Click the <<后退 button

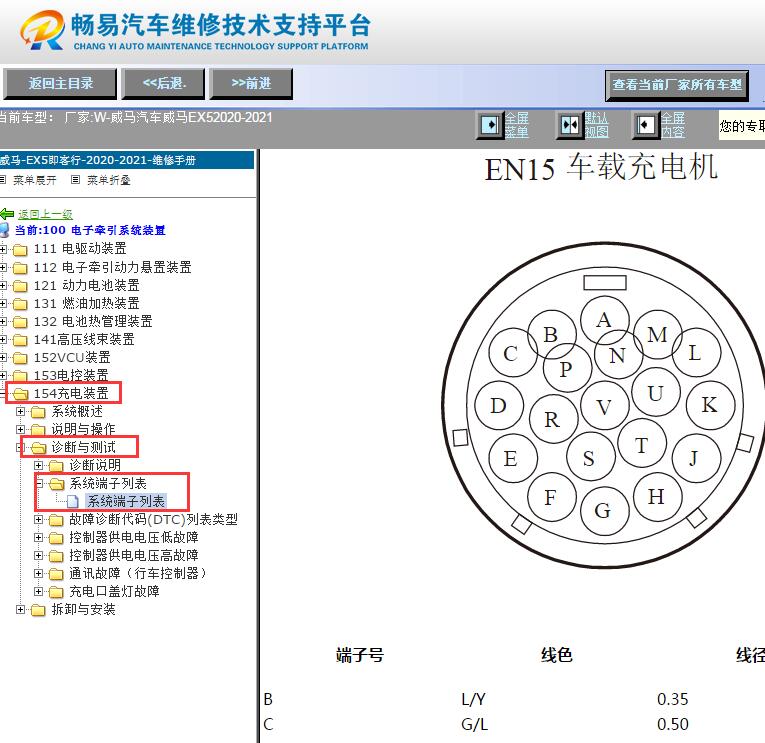coord(164,84)
